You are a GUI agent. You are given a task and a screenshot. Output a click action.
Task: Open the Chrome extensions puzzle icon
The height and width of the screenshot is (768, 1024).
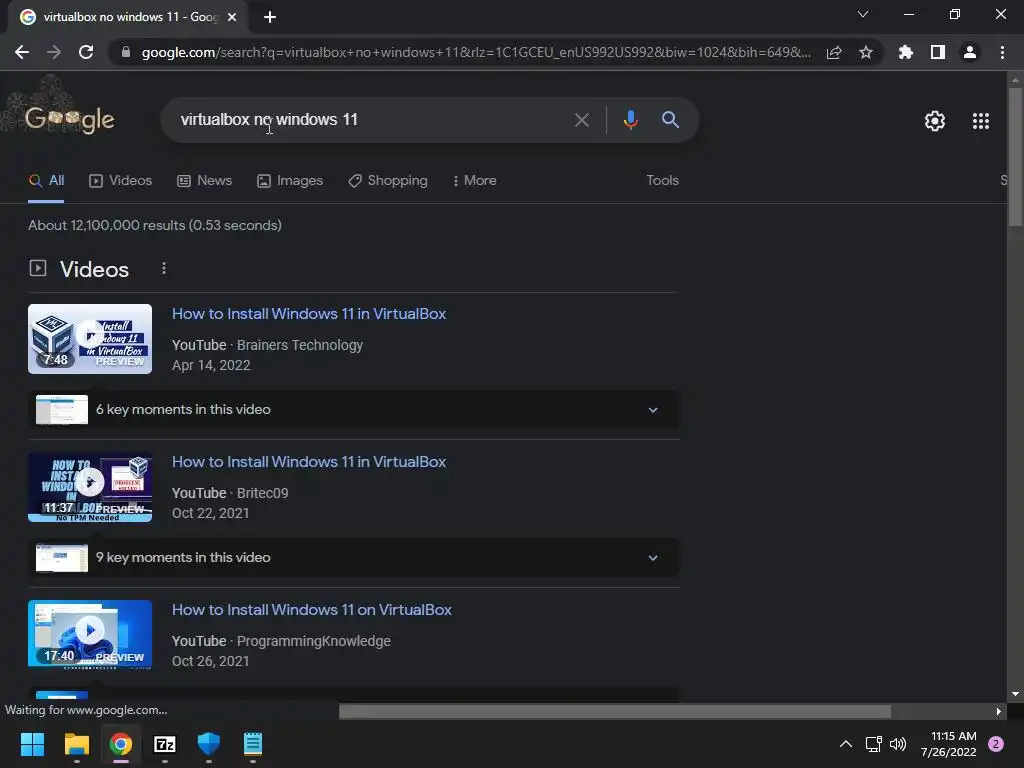(x=905, y=52)
